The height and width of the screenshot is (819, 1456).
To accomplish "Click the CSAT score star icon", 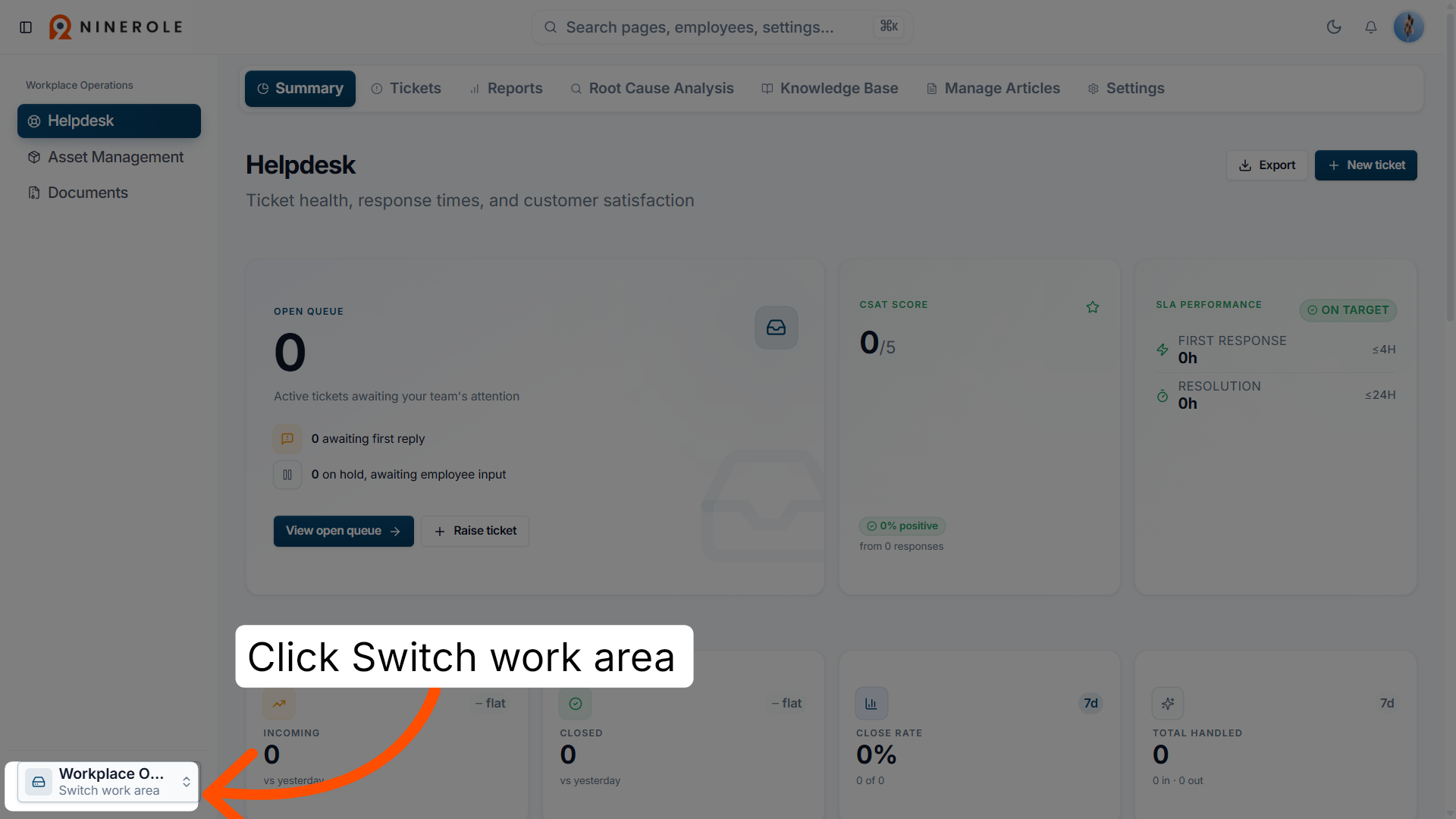I will tap(1093, 307).
